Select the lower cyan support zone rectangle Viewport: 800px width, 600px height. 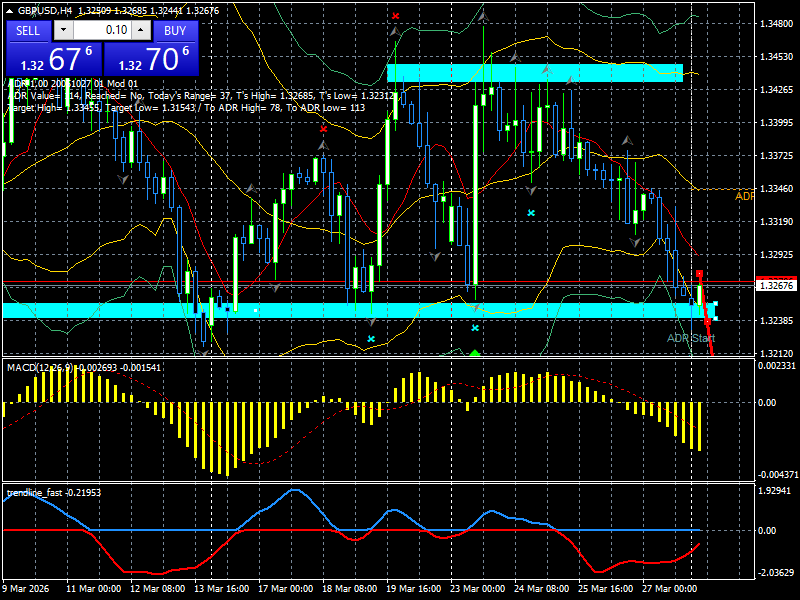[359, 311]
